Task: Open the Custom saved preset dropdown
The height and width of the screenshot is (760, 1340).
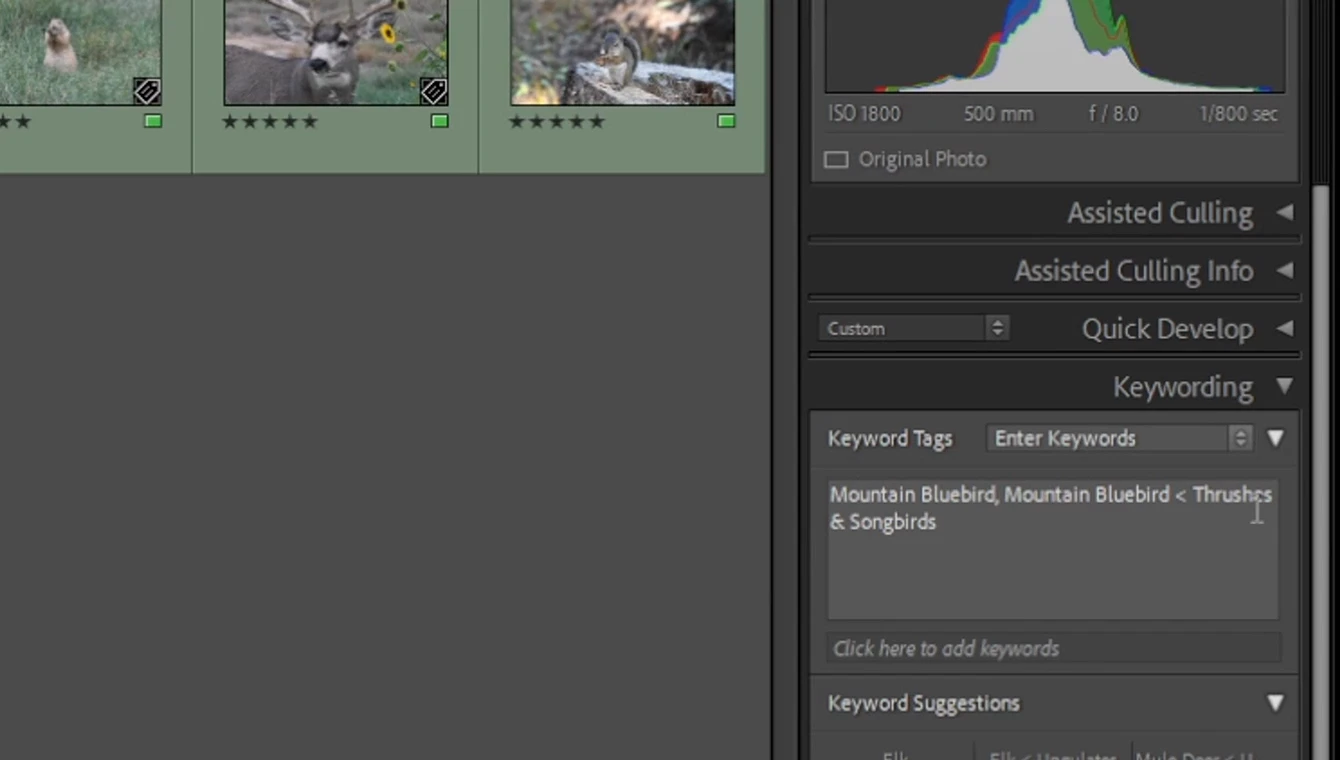Action: click(913, 328)
